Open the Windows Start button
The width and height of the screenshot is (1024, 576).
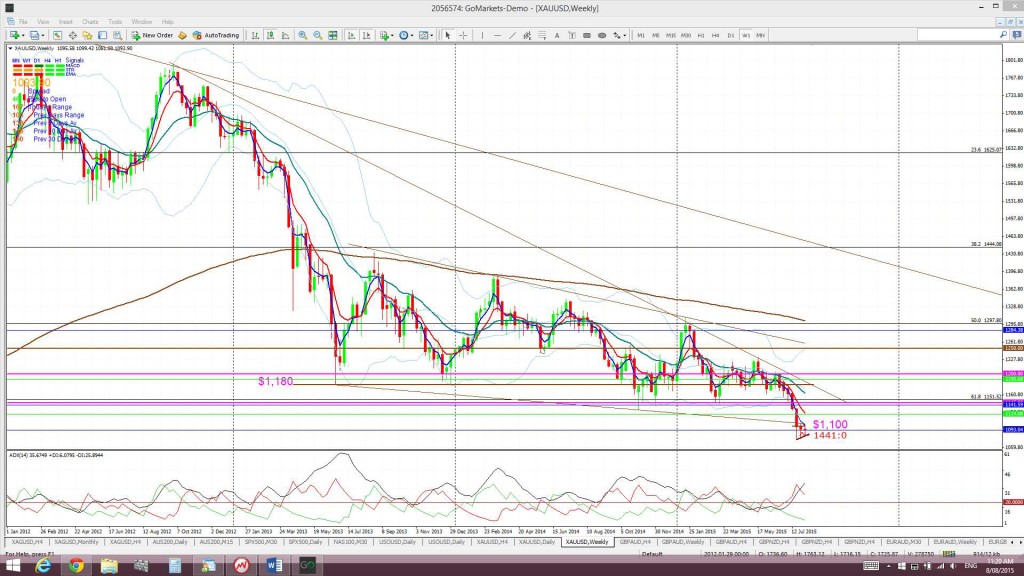coord(12,566)
